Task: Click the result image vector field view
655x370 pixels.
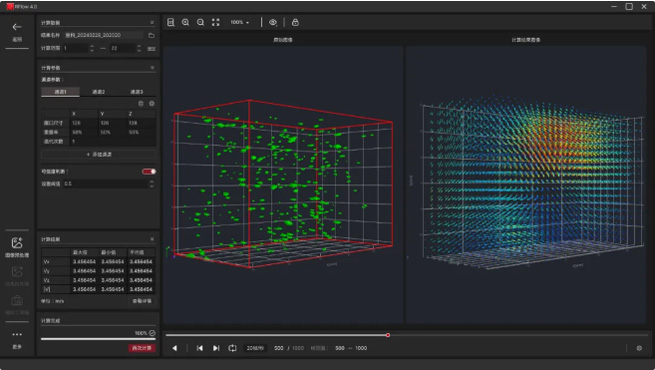Action: pyautogui.click(x=526, y=185)
